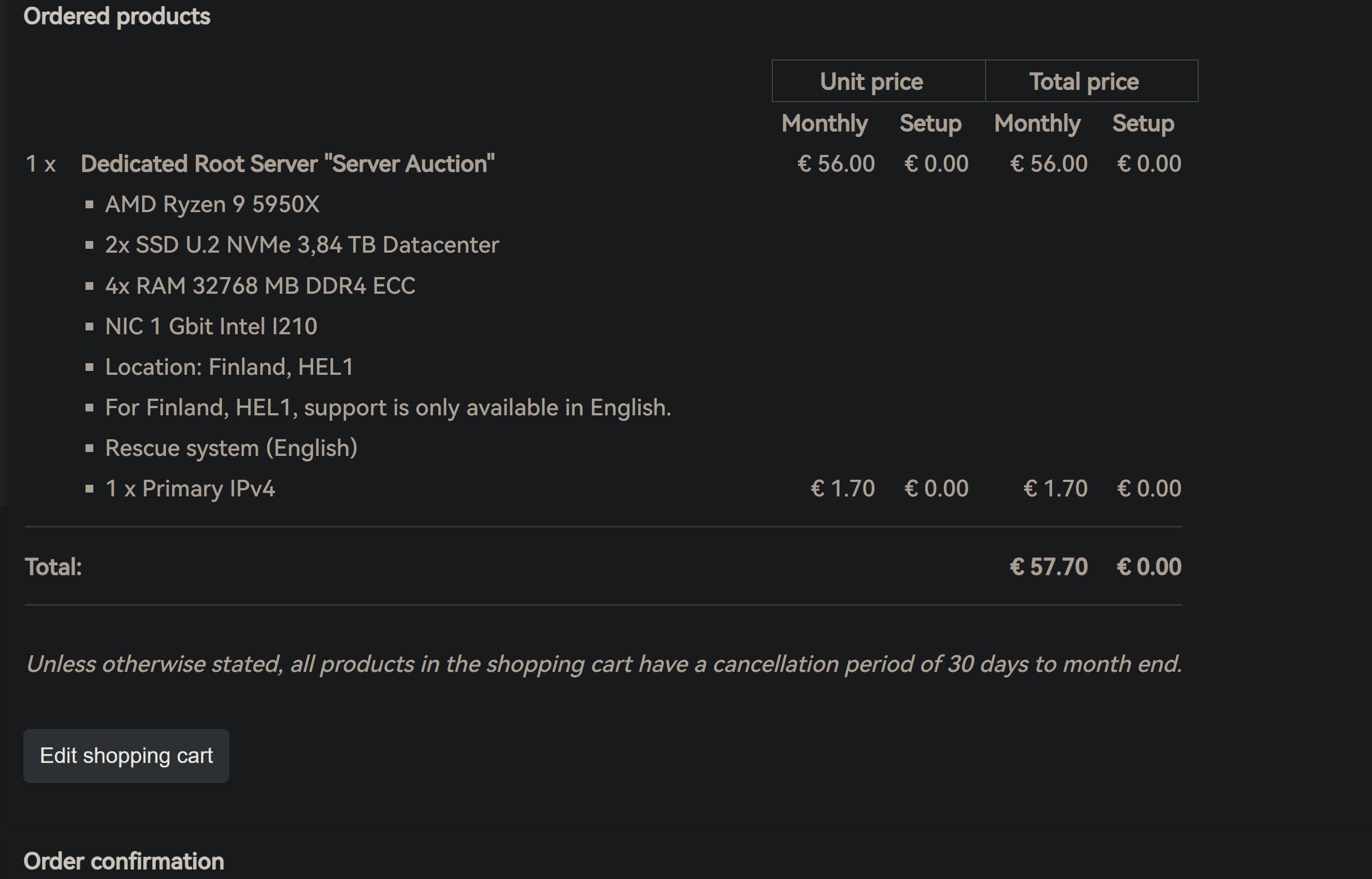
Task: Click the AMD Ryzen 9 5950X line
Action: [x=212, y=204]
